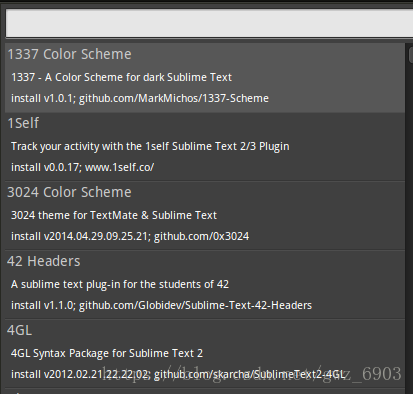413x394 pixels.
Task: Click install v0.0.17 www.1self.co line
Action: (82, 167)
